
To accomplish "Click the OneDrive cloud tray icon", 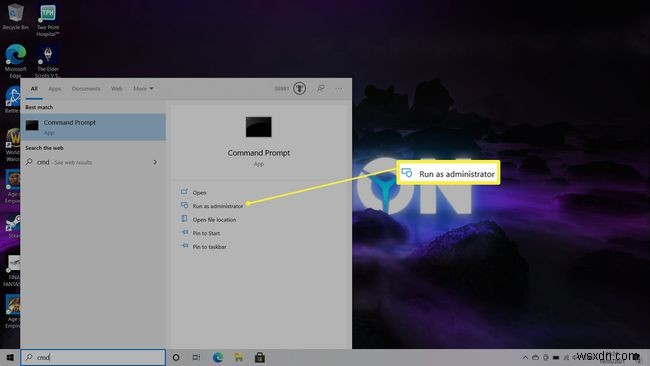I will (x=536, y=357).
